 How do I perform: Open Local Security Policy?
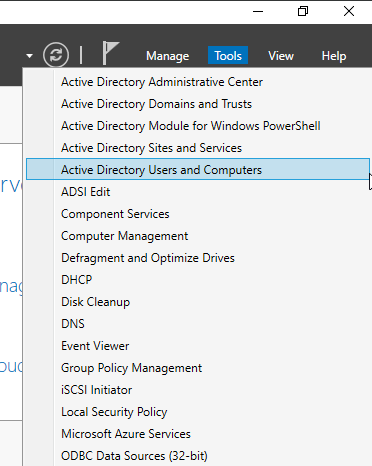pos(114,412)
